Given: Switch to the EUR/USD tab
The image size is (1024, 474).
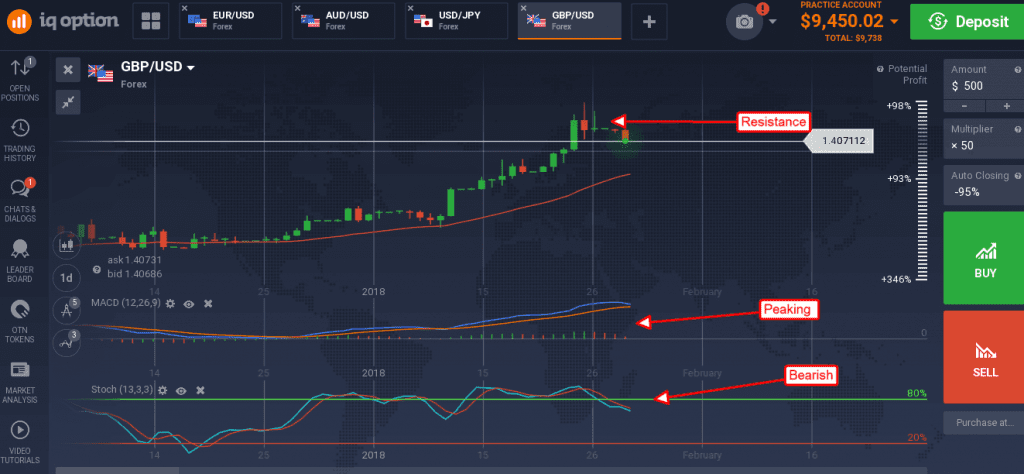Looking at the screenshot, I should click(231, 22).
